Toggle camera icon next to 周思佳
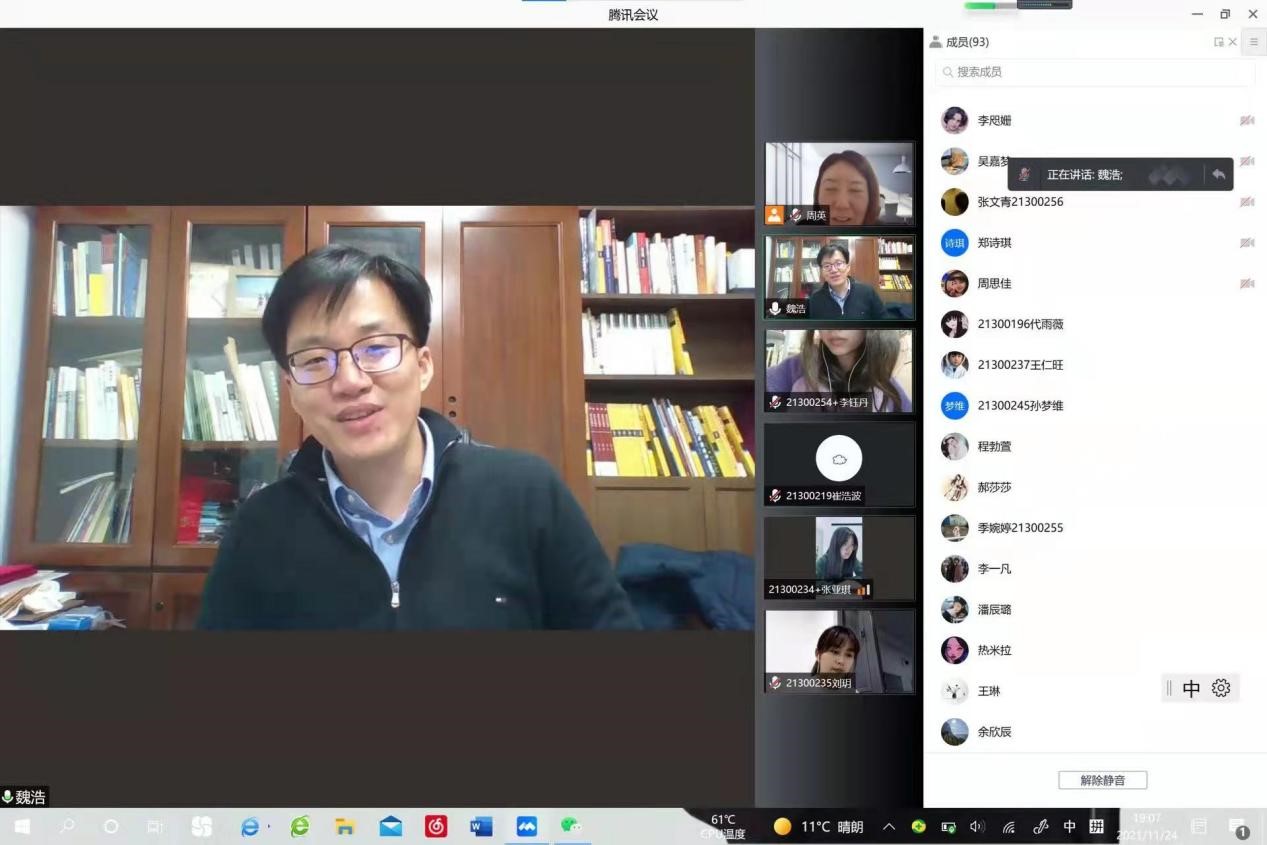1267x845 pixels. 1247,284
